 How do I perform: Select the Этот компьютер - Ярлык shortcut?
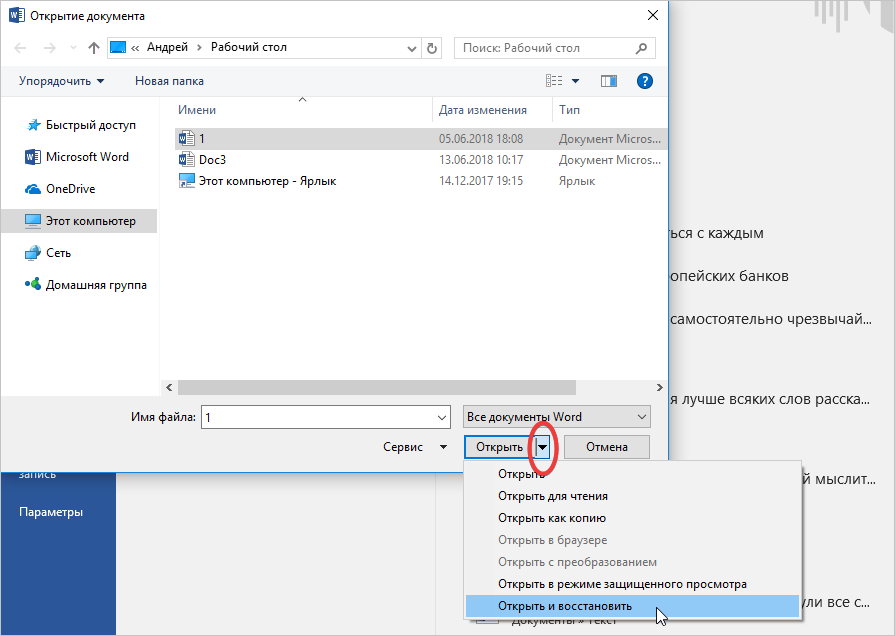pos(267,181)
